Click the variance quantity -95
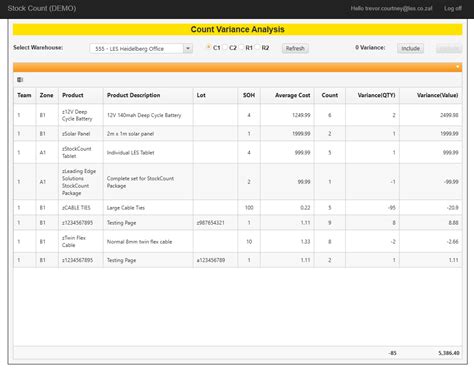The image size is (474, 370). (x=392, y=208)
